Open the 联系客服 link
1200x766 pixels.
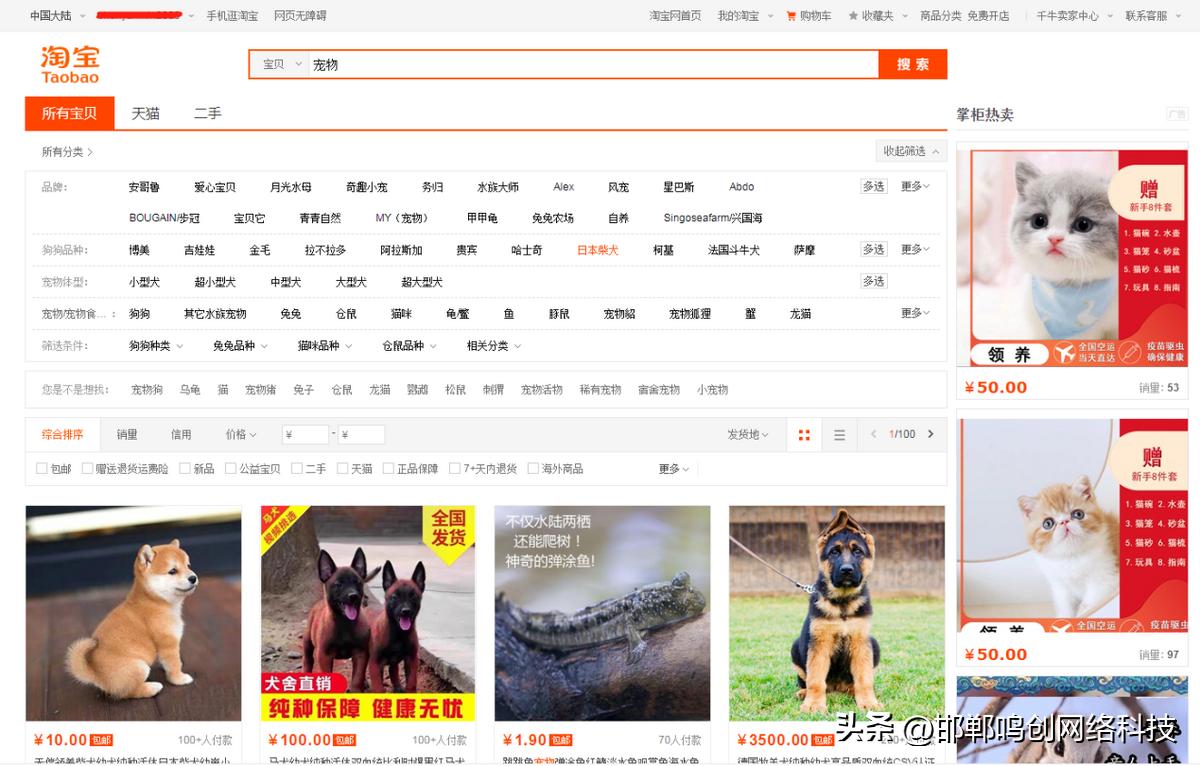pyautogui.click(x=1146, y=16)
